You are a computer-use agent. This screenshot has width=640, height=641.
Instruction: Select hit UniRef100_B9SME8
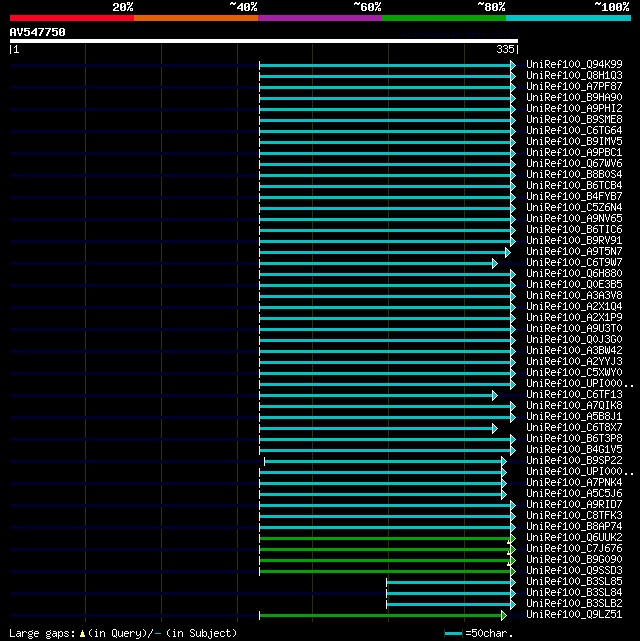pos(574,119)
